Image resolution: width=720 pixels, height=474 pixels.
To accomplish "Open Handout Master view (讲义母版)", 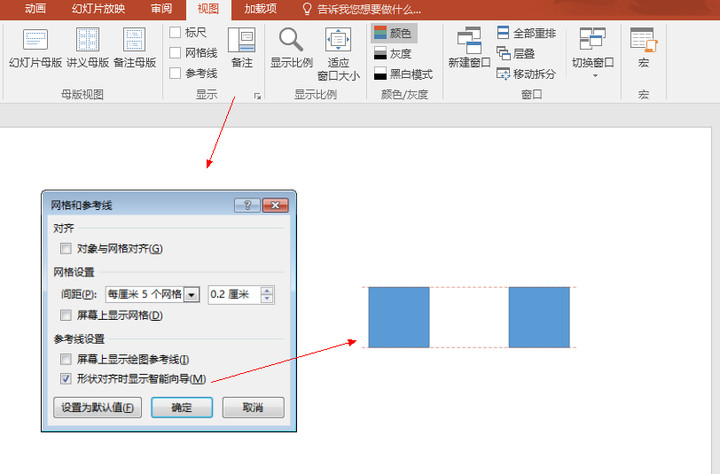I will (x=88, y=48).
